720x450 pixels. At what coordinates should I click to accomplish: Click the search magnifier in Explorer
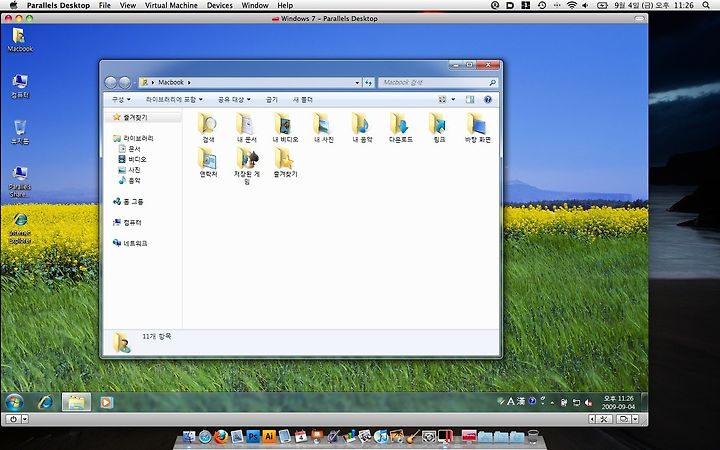pos(492,83)
